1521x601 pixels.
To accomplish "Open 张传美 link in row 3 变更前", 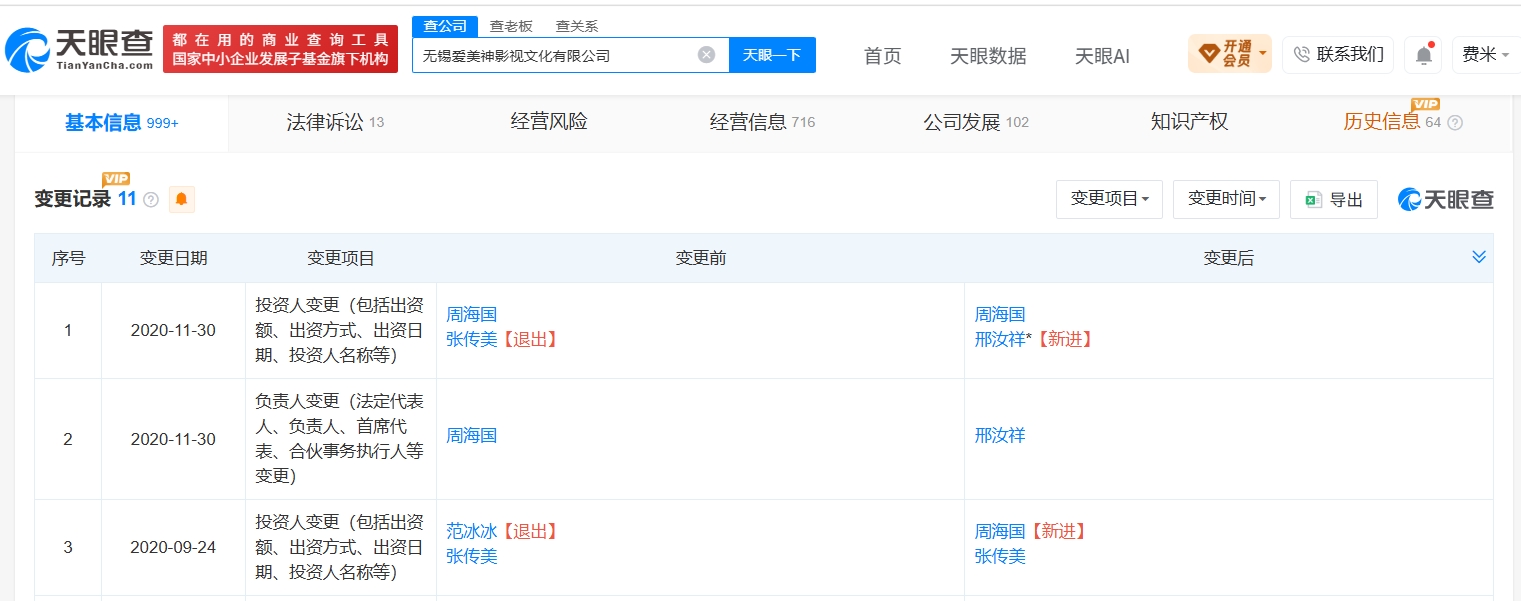I will (x=471, y=556).
